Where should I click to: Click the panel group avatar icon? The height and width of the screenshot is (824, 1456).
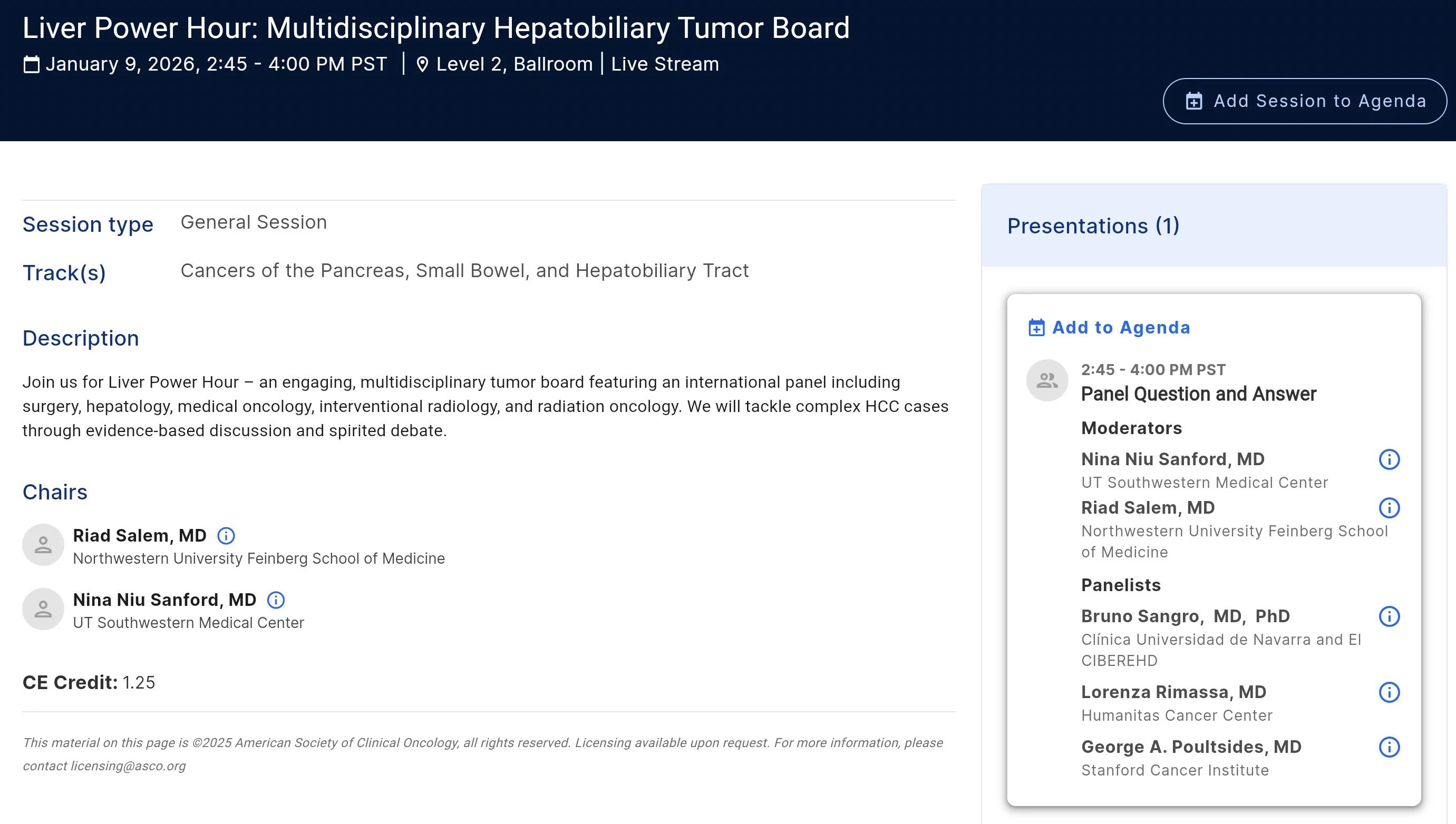point(1047,380)
